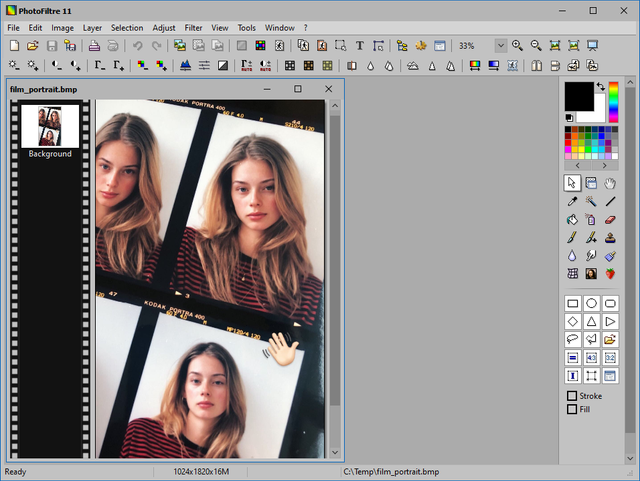640x481 pixels.
Task: Click the Load shape folder icon
Action: (610, 339)
